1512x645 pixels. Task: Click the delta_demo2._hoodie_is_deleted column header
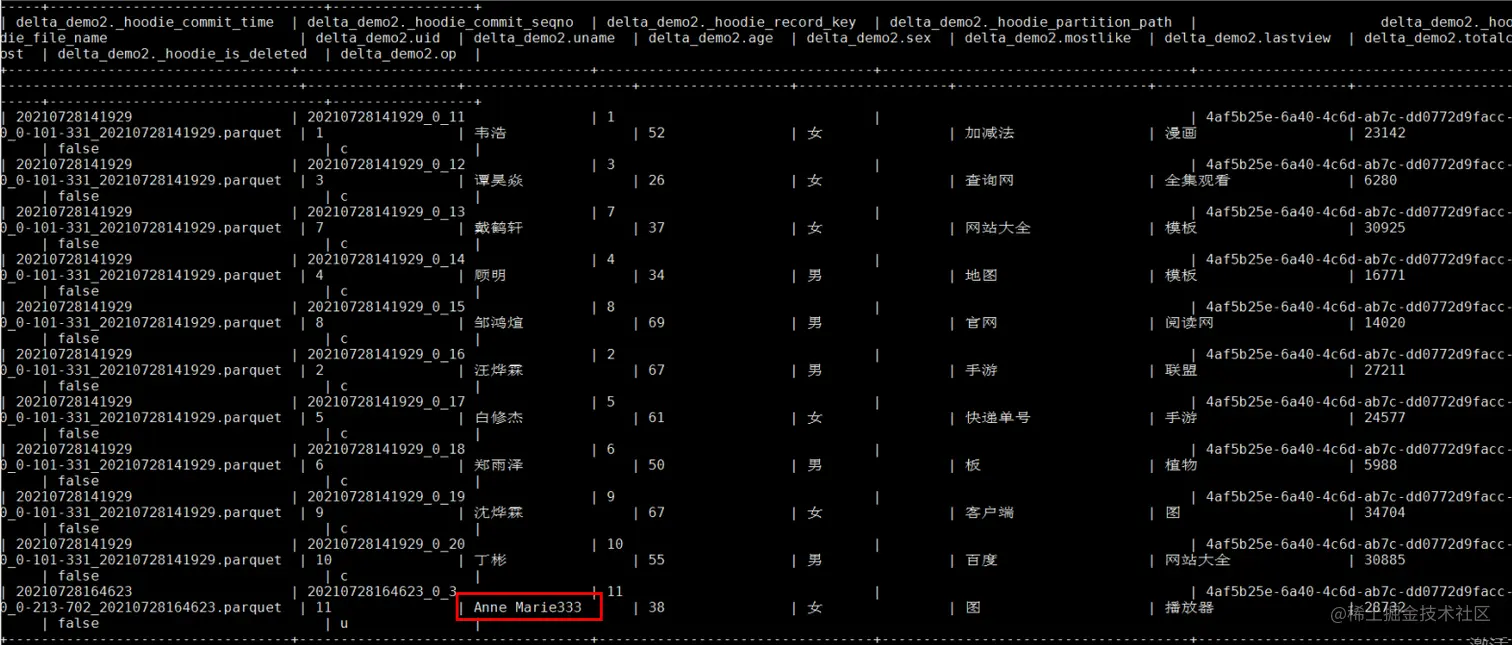click(x=182, y=54)
